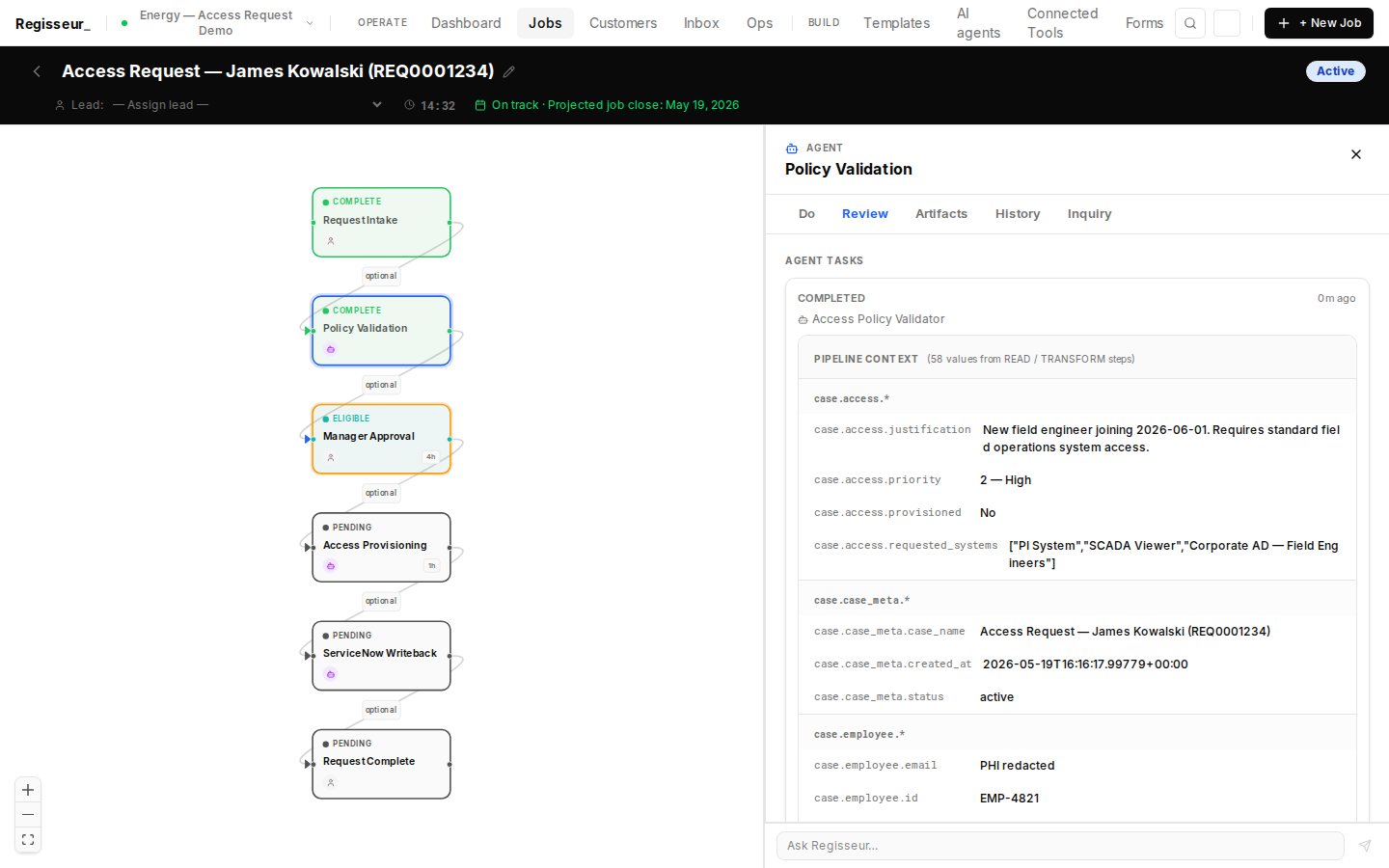Open the Dashboard nav item
Image resolution: width=1389 pixels, height=868 pixels.
coord(466,23)
